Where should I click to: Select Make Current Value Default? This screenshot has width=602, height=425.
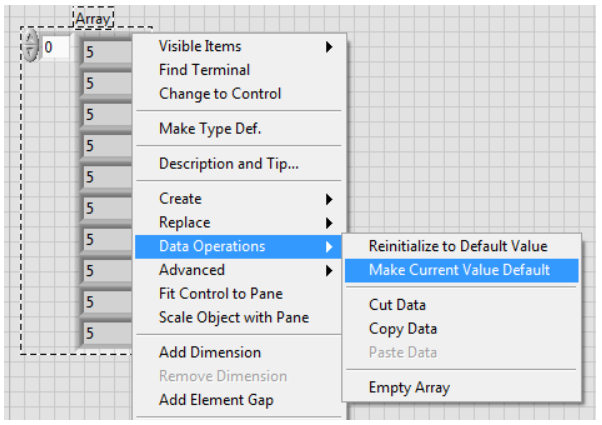click(461, 270)
